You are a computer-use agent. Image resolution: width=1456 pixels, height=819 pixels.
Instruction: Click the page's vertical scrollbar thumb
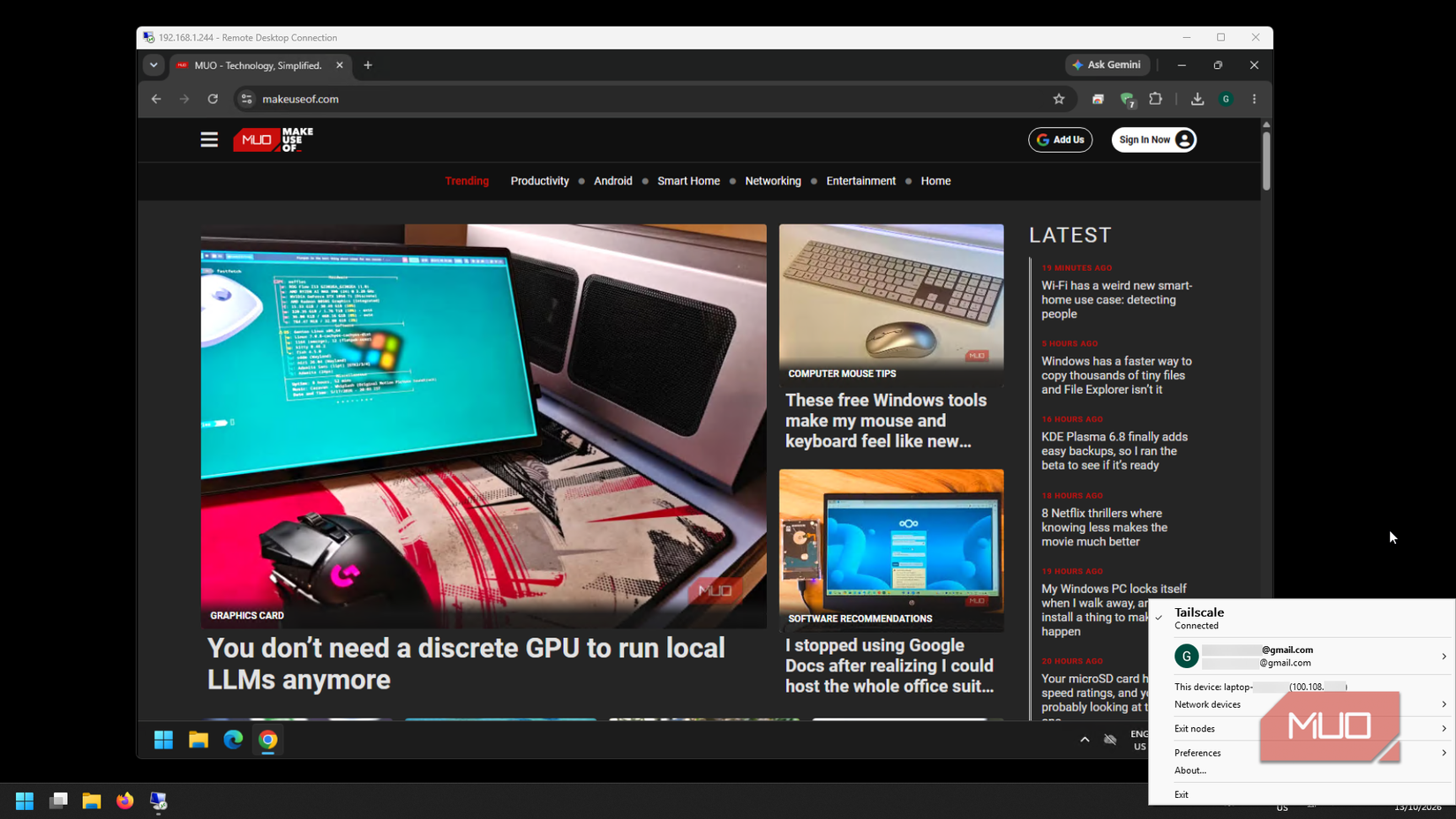pos(1266,161)
